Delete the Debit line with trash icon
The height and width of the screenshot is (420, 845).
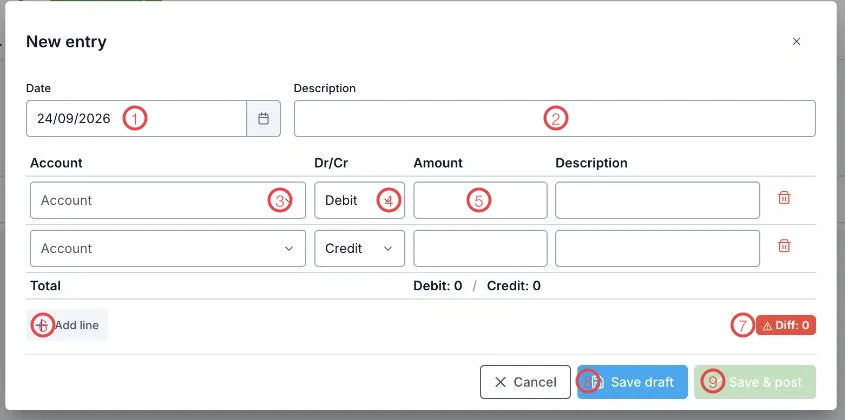[x=784, y=198]
